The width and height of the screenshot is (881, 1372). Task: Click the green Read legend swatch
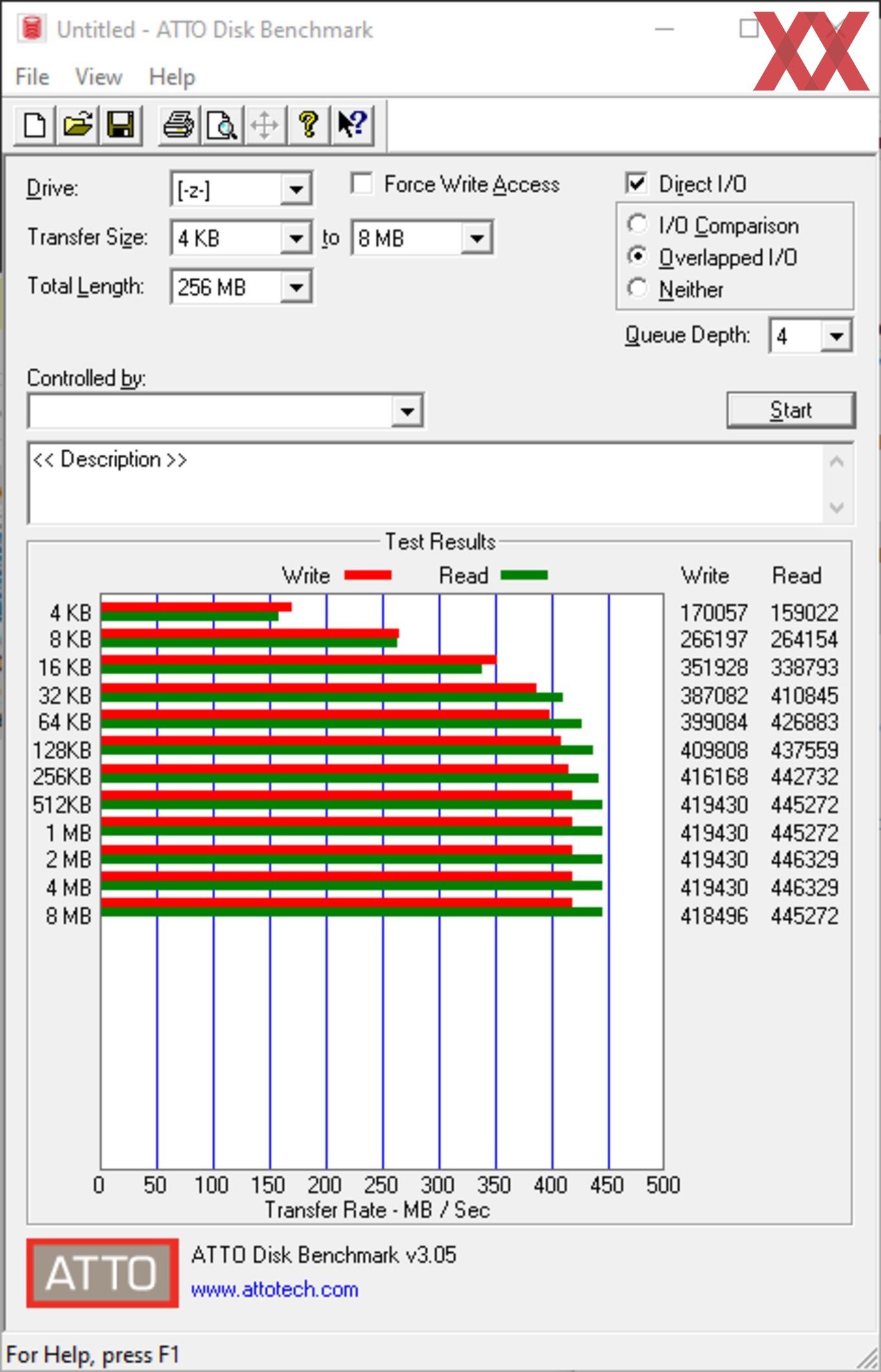(525, 575)
